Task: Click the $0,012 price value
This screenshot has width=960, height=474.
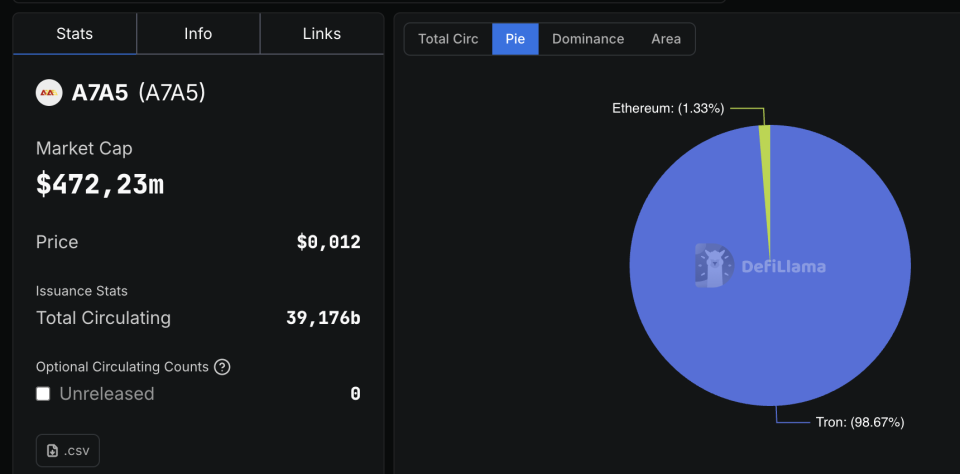Action: (328, 242)
